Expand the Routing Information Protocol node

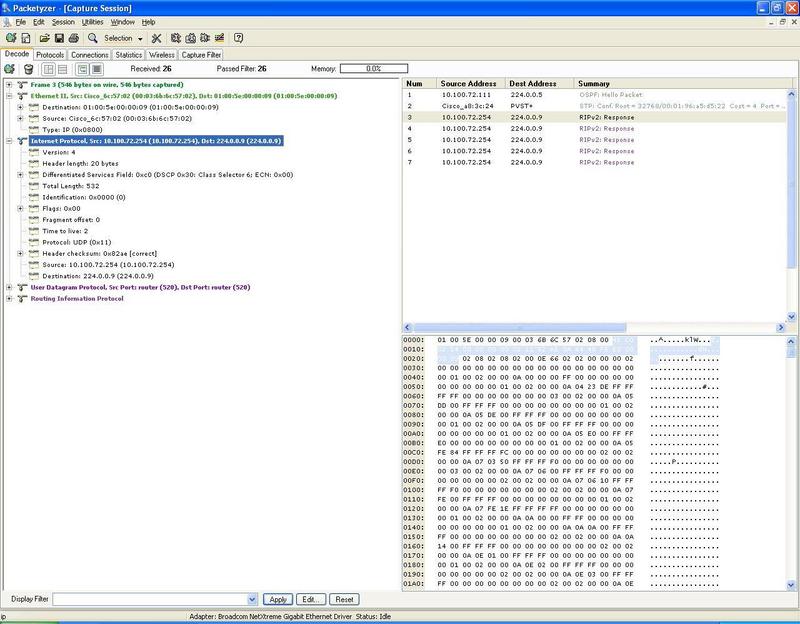click(9, 298)
